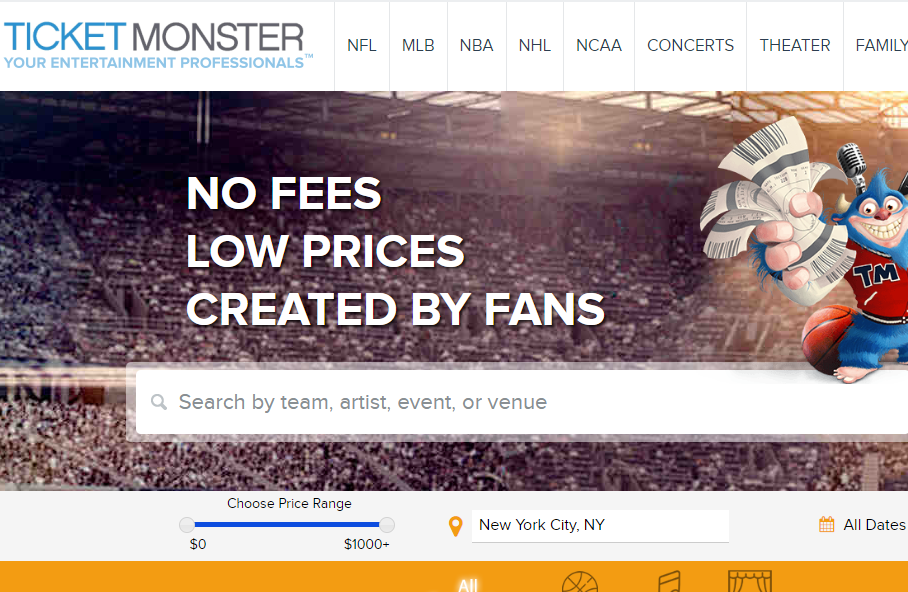Screen dimensions: 908x592
Task: Click the search magnifier icon
Action: (159, 402)
